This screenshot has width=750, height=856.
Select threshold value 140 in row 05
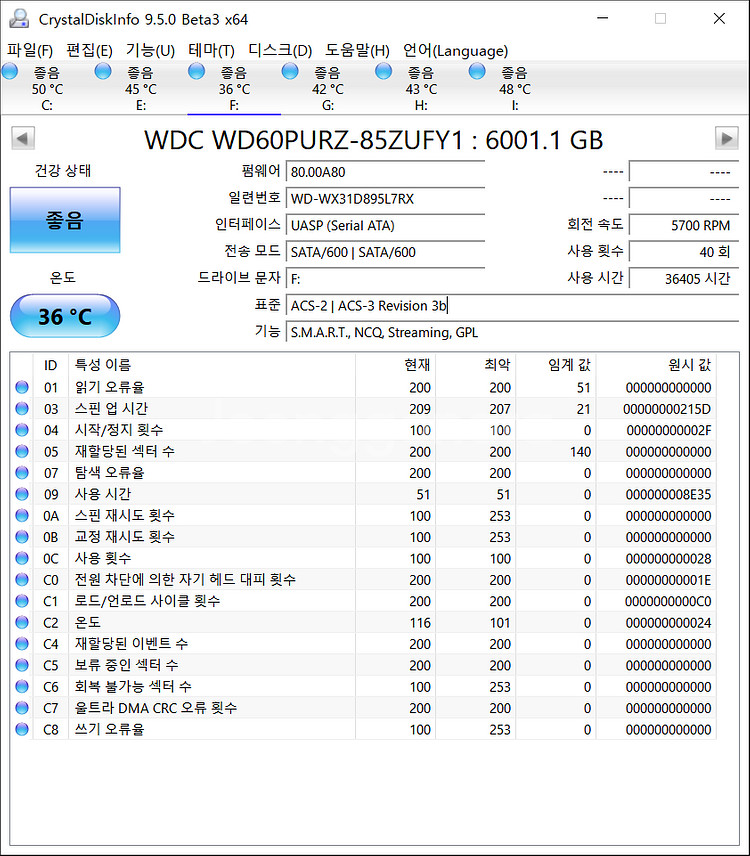coord(580,452)
